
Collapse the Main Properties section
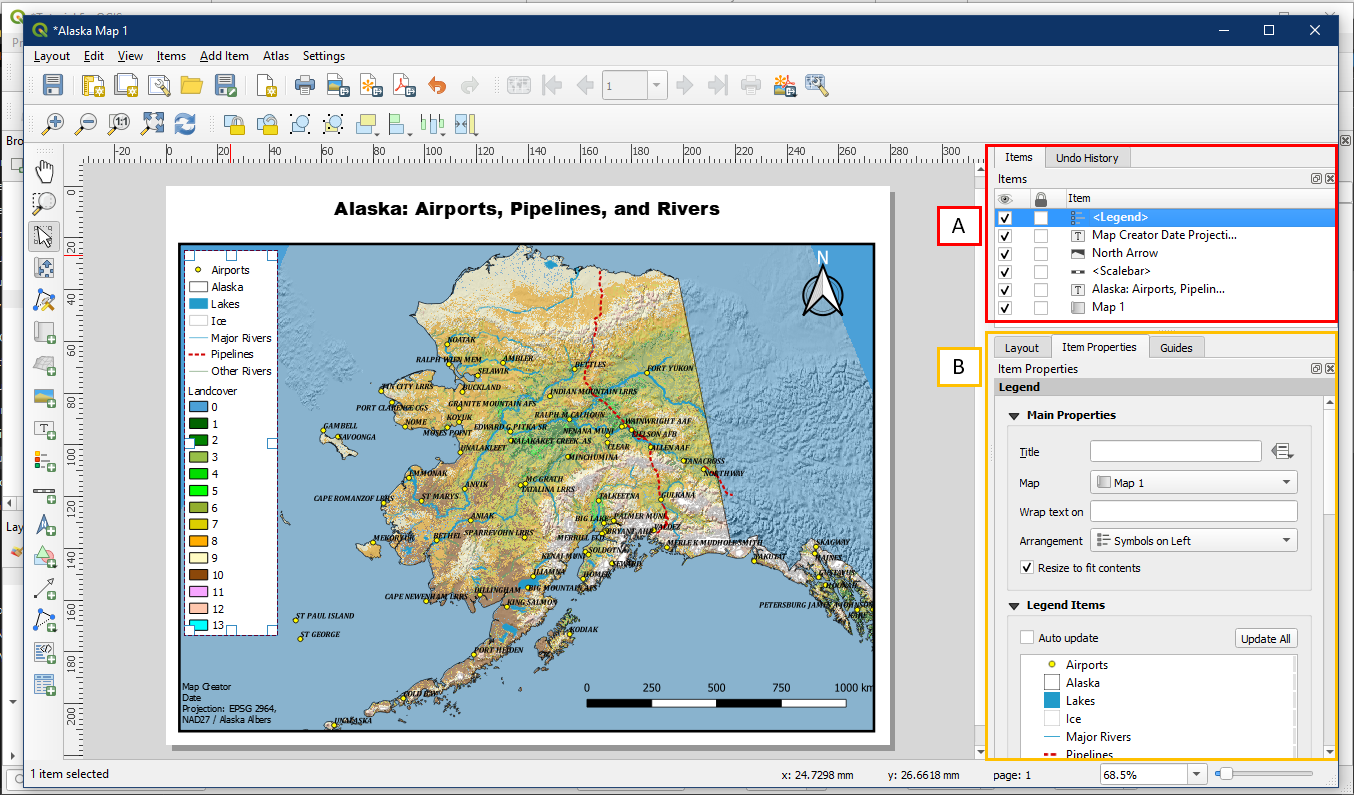[x=1014, y=415]
